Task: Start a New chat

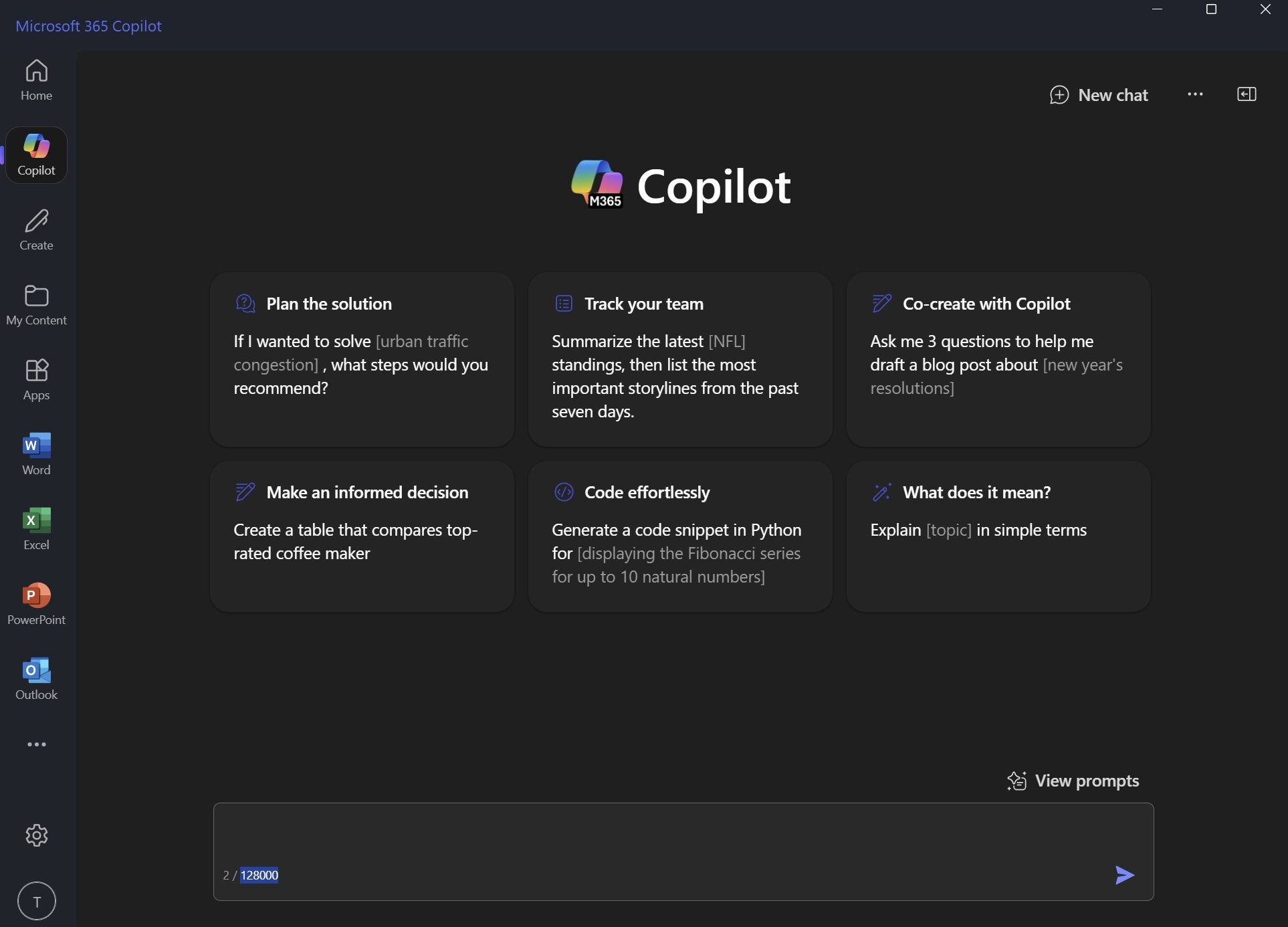Action: (x=1099, y=94)
